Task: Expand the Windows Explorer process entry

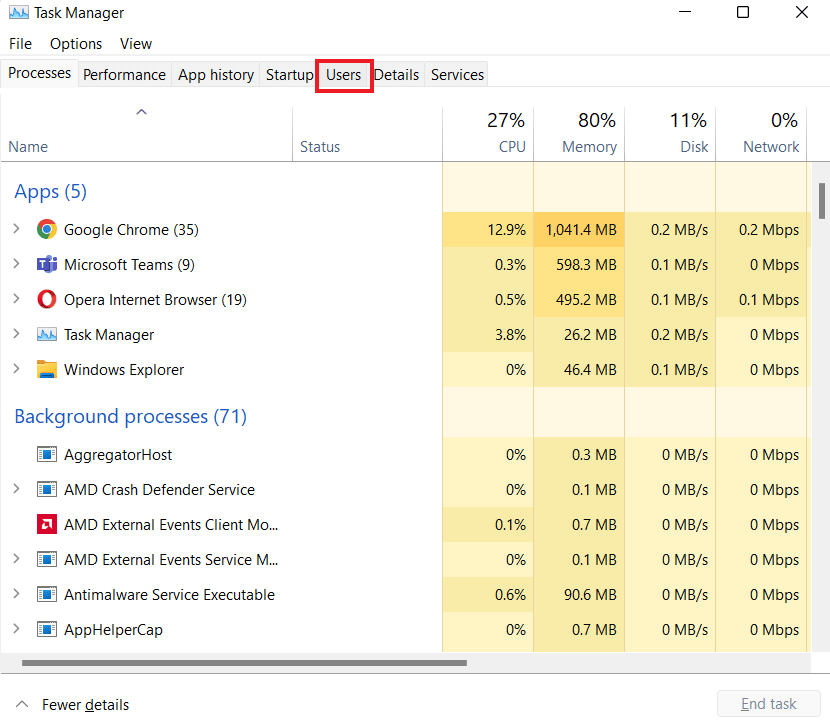Action: click(x=16, y=368)
